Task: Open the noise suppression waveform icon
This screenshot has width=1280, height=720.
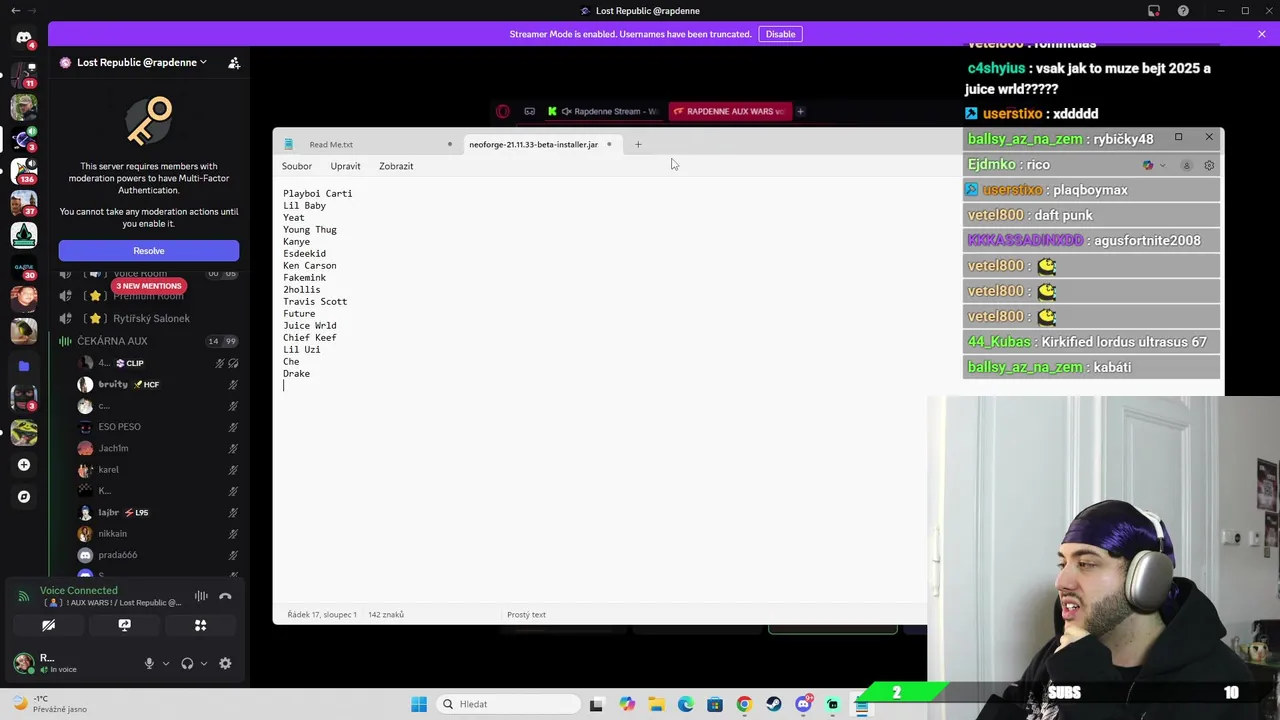Action: click(201, 596)
